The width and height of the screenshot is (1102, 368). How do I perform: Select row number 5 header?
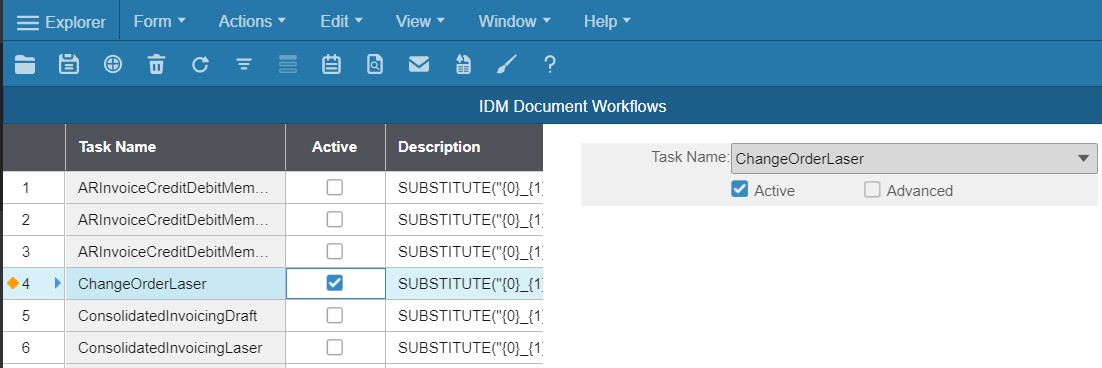pos(33,315)
